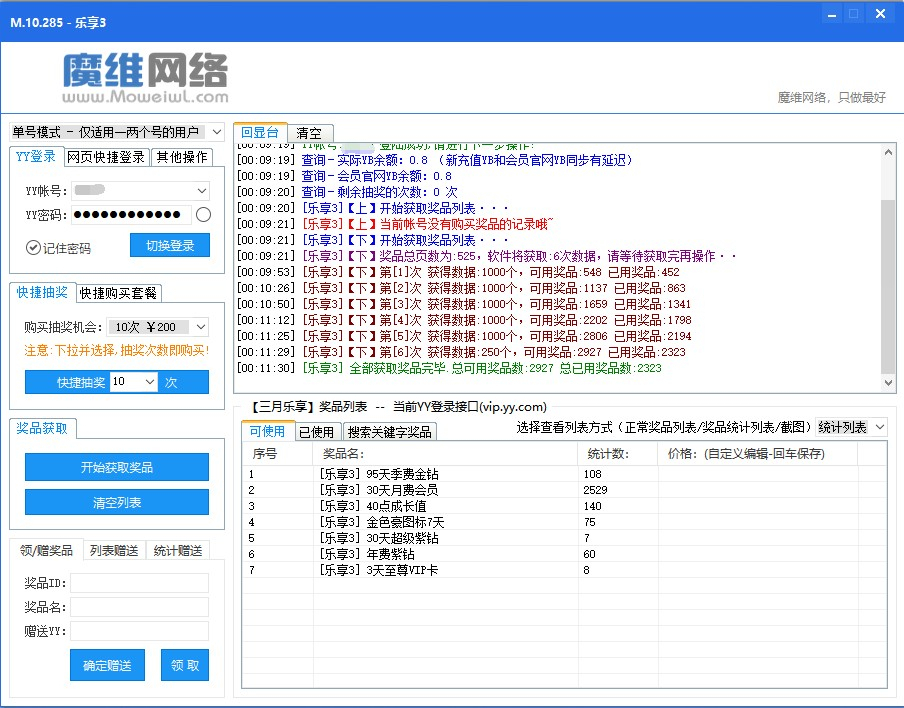The width and height of the screenshot is (904, 708).
Task: Switch to the YY登录 tab
Action: (x=36, y=156)
